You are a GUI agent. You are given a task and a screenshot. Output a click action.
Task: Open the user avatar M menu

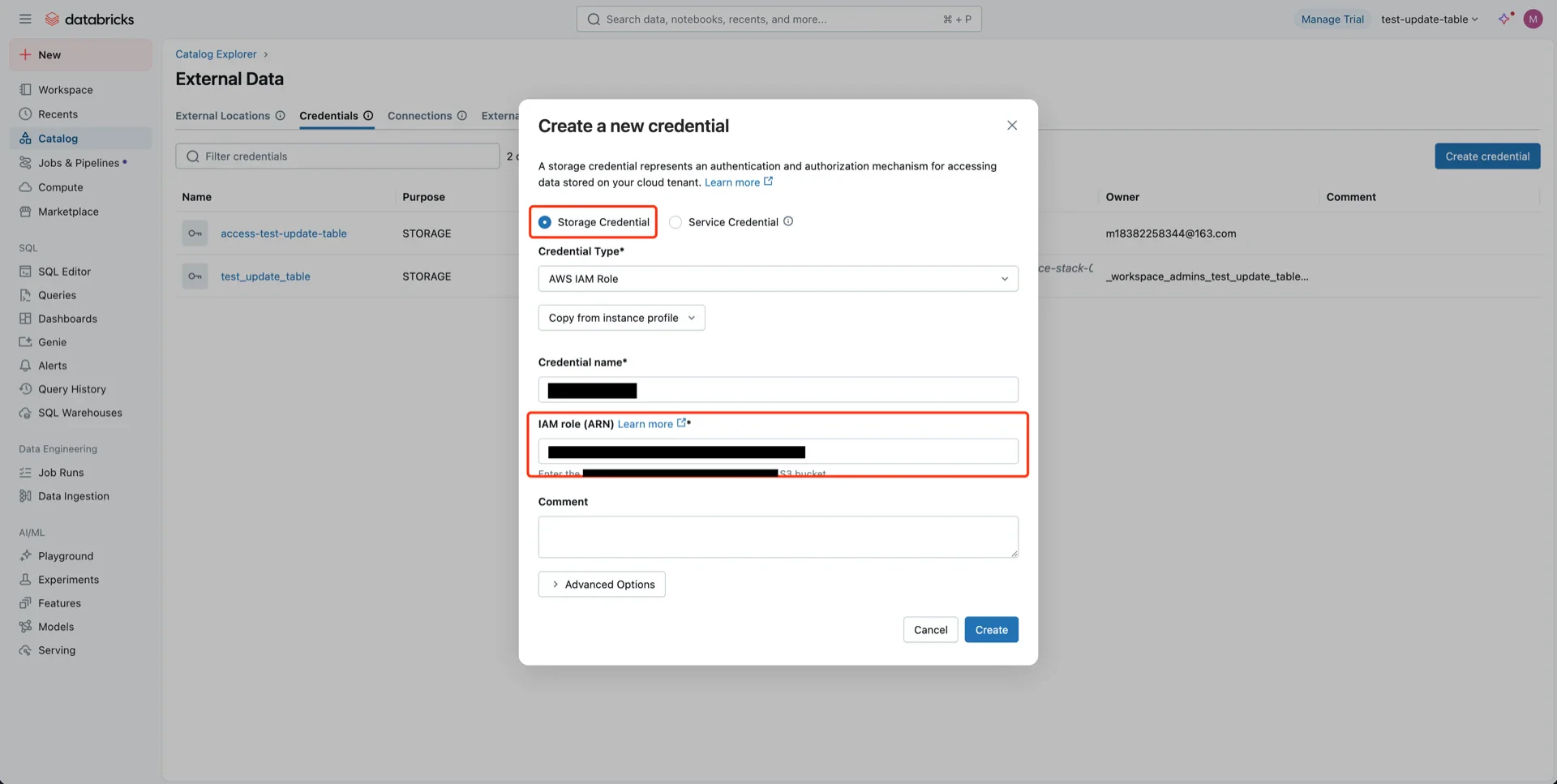(1533, 19)
